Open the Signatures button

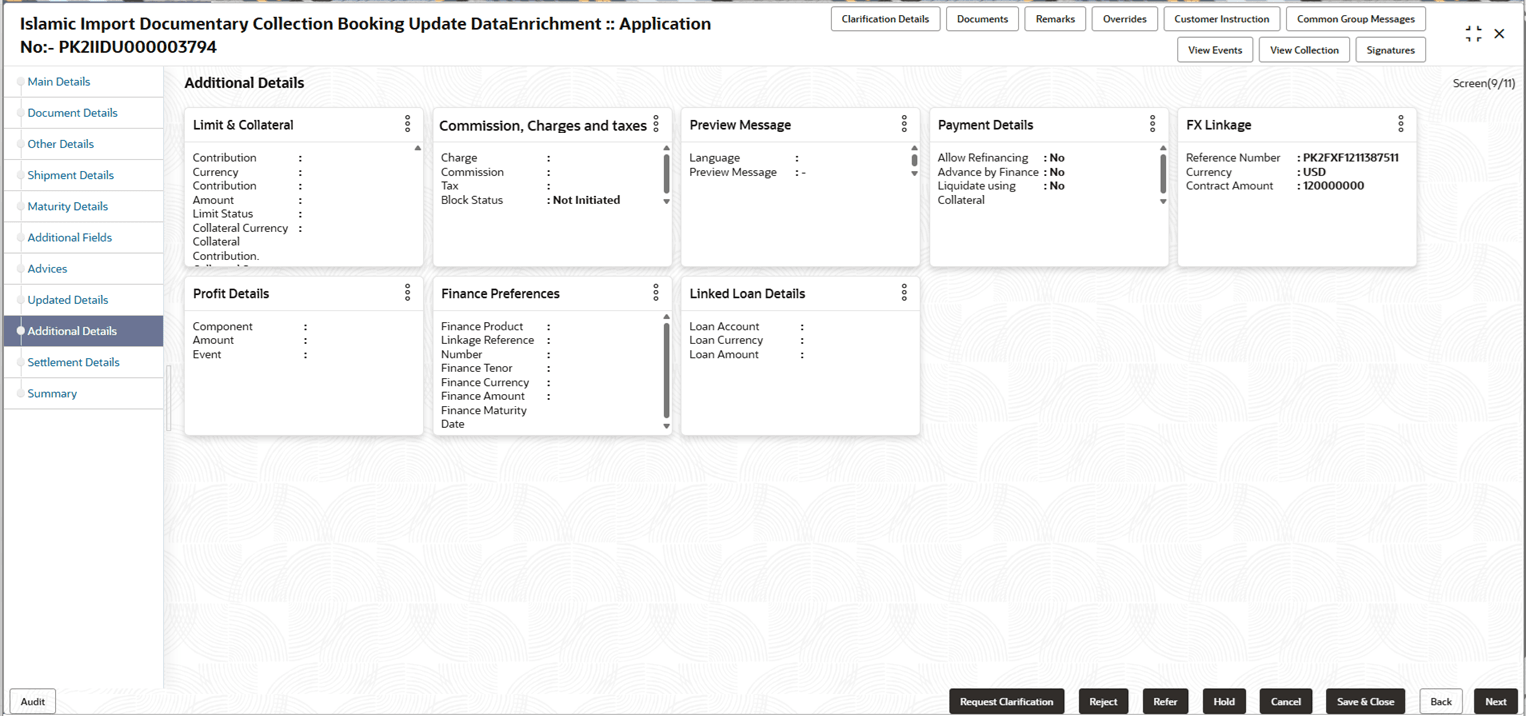click(x=1390, y=50)
